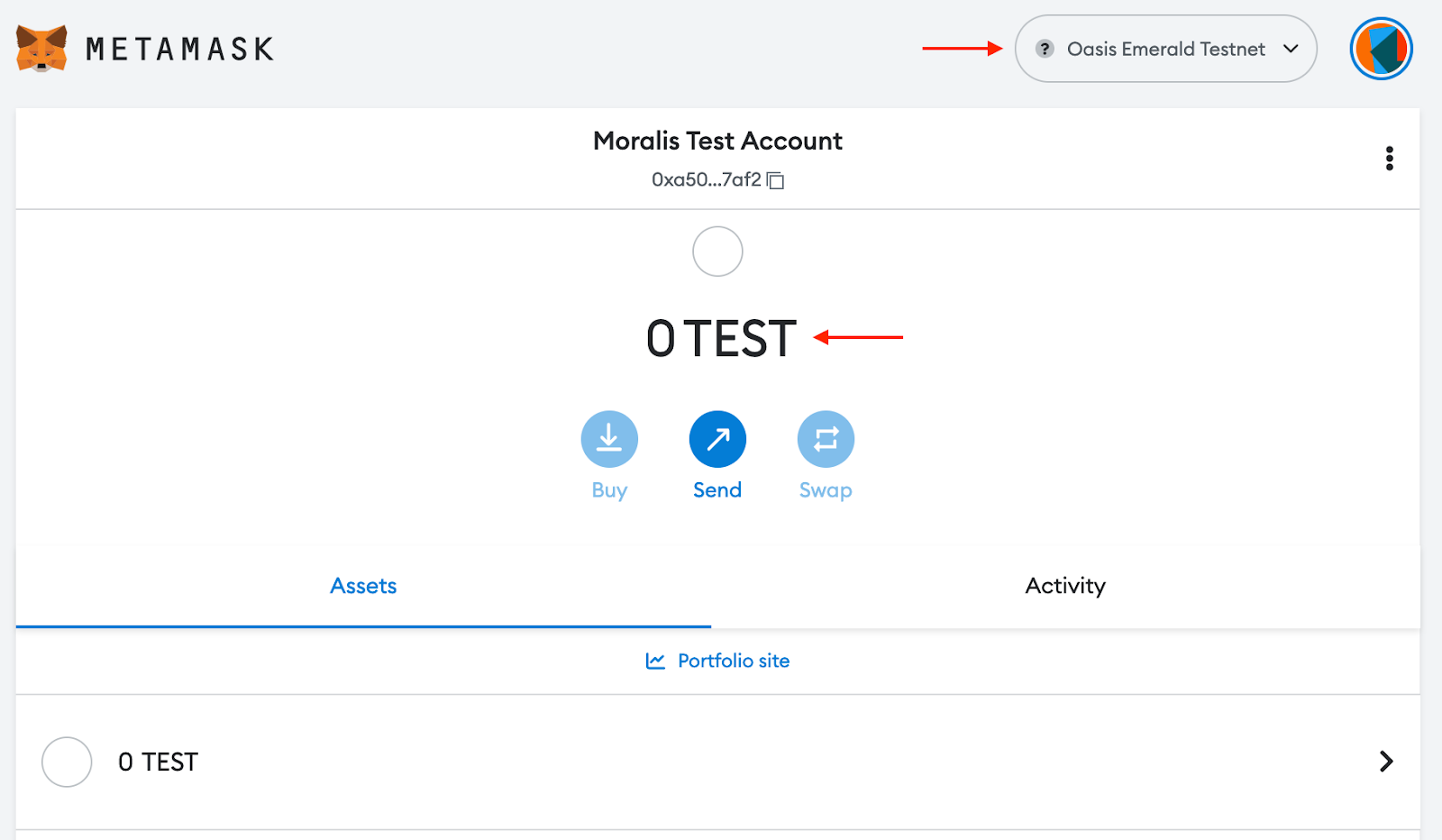Viewport: 1442px width, 840px height.
Task: Open the three-dot account options menu
Action: click(1390, 159)
